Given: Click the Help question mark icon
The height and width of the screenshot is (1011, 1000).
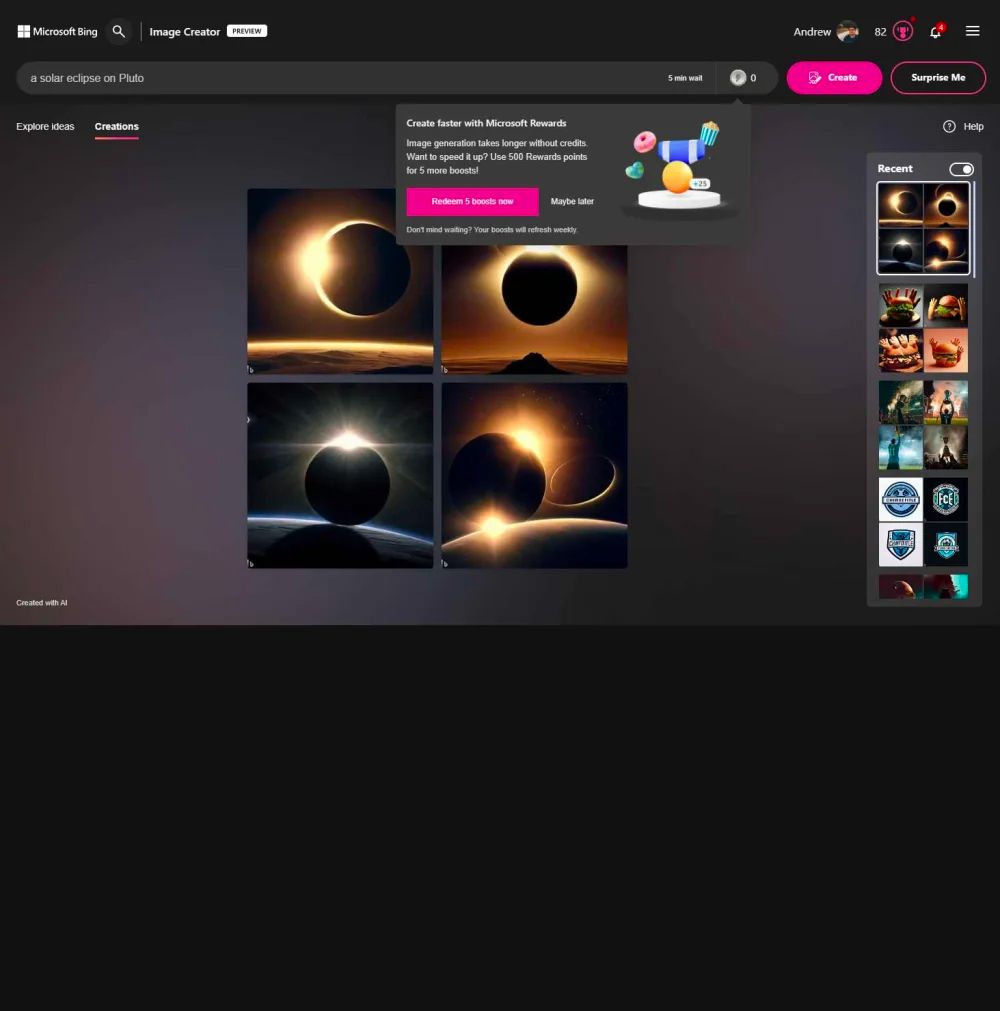Looking at the screenshot, I should pyautogui.click(x=949, y=127).
